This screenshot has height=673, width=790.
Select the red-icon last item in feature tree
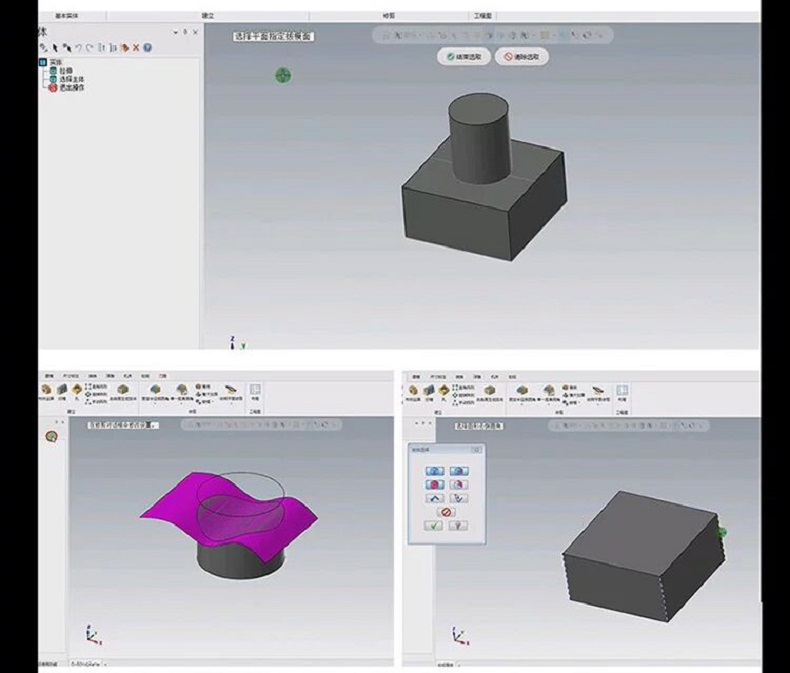pyautogui.click(x=70, y=87)
